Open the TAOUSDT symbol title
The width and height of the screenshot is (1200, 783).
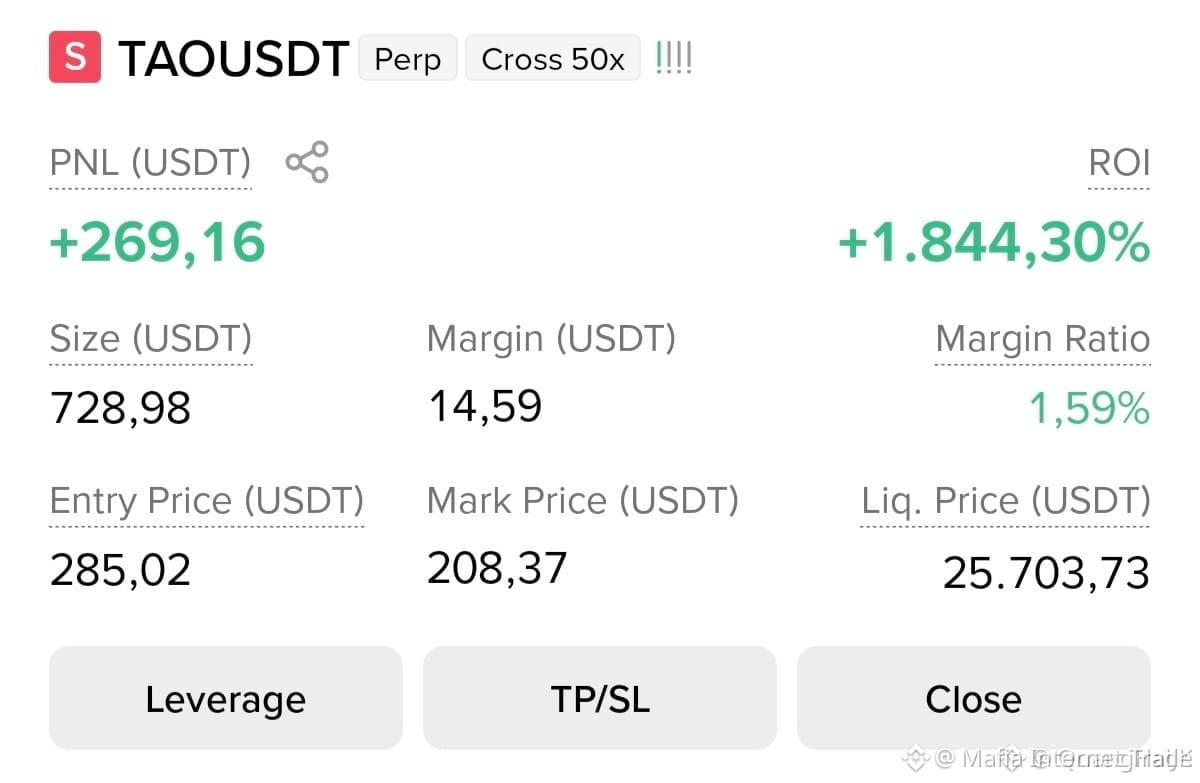pos(234,59)
